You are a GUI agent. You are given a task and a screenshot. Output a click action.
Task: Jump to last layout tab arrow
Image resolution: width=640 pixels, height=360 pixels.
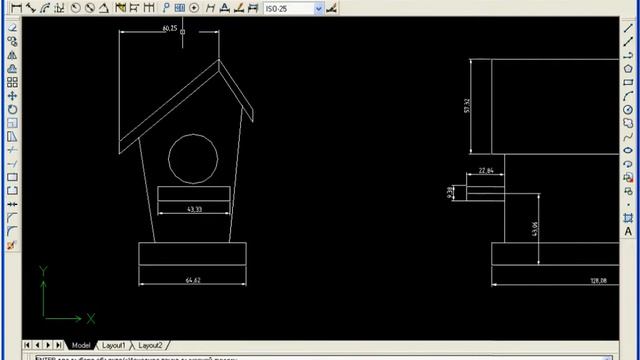58,345
